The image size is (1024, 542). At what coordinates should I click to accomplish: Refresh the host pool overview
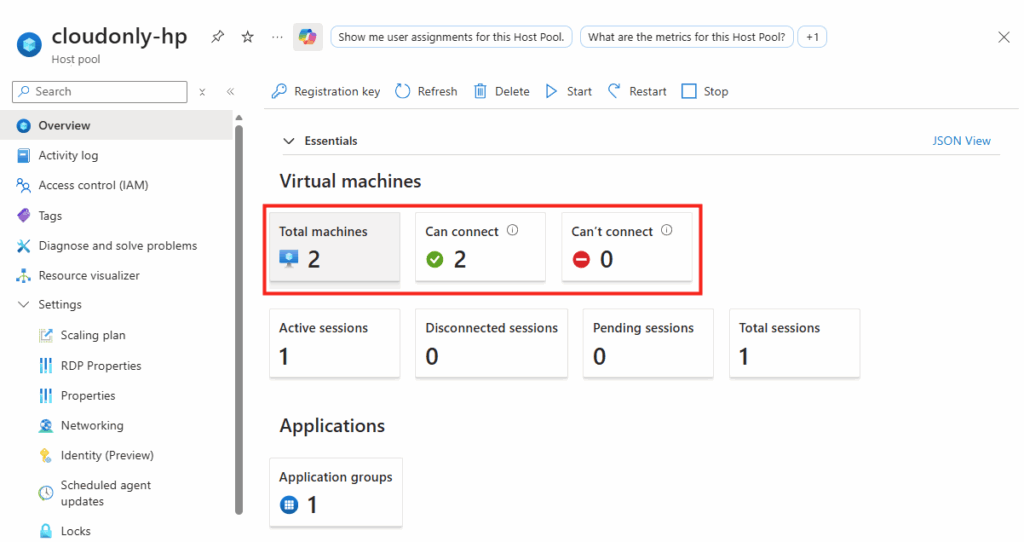pyautogui.click(x=426, y=91)
